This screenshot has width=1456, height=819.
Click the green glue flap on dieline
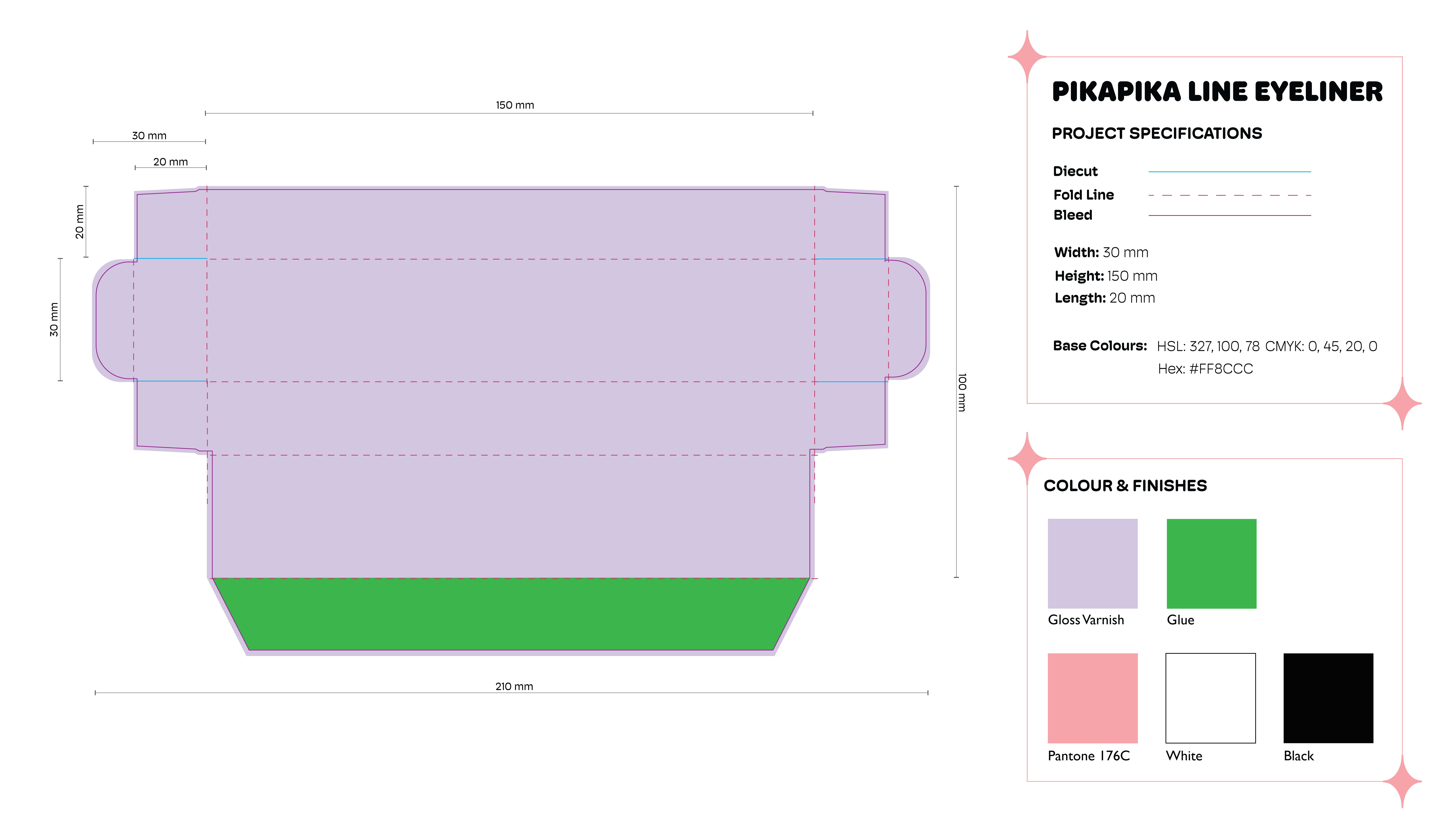click(x=510, y=614)
